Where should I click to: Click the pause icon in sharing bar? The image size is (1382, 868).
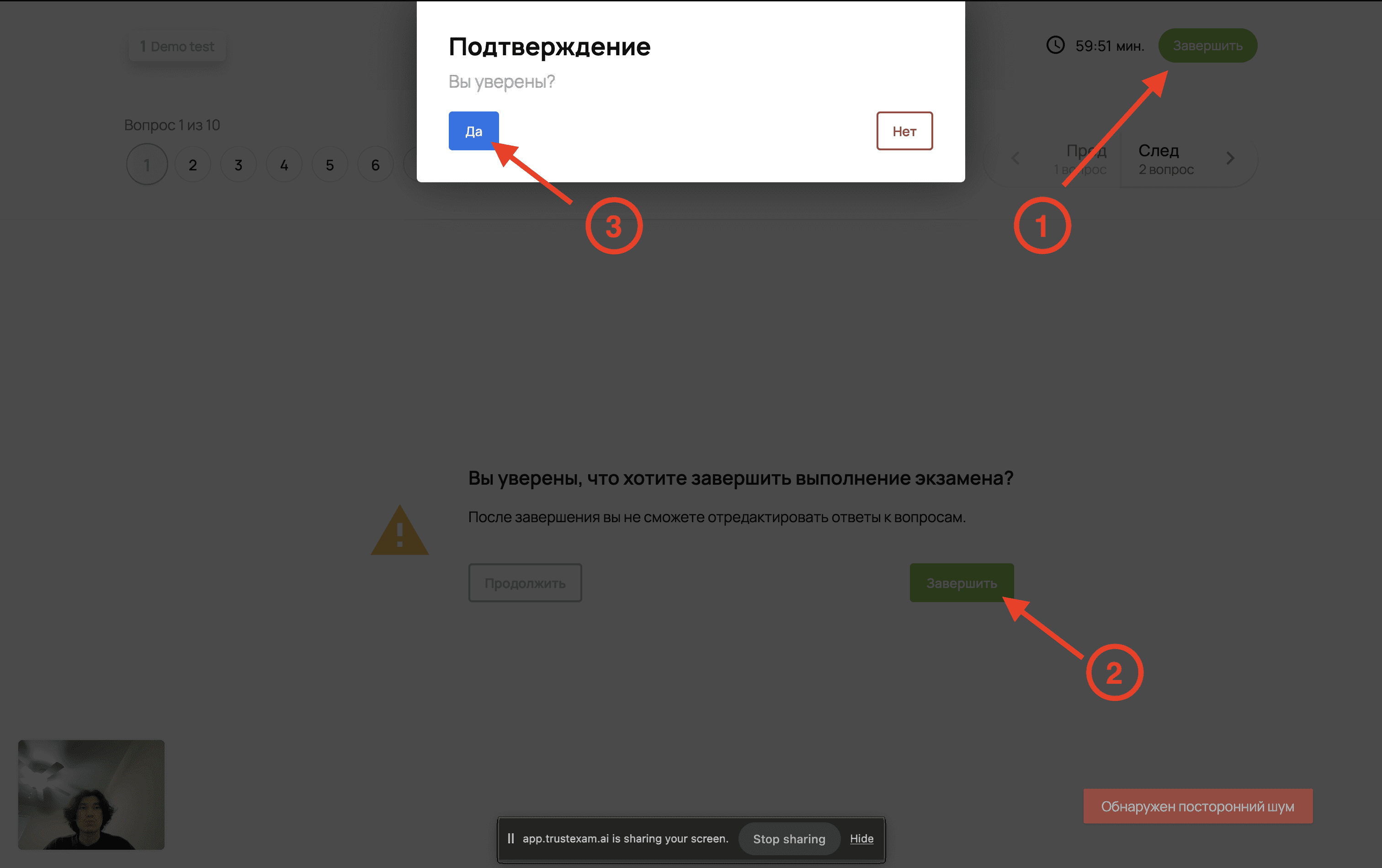pos(510,838)
